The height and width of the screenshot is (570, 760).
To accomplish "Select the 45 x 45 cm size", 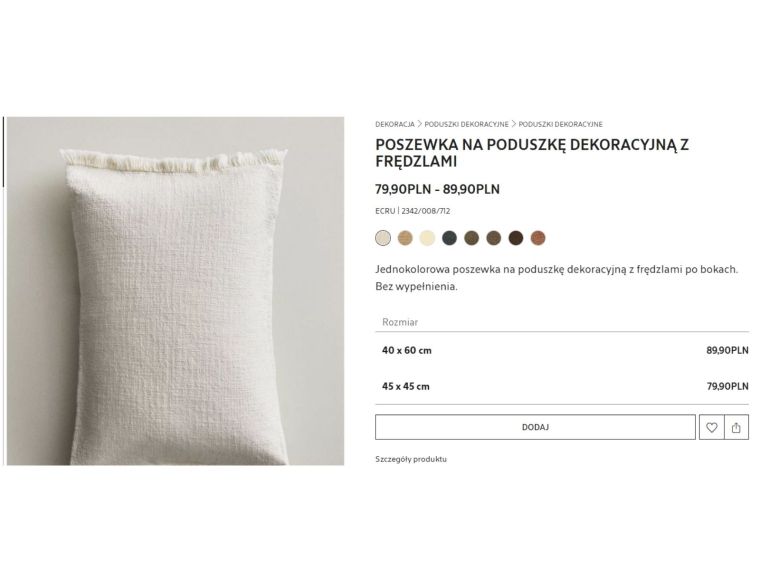I will (x=562, y=386).
